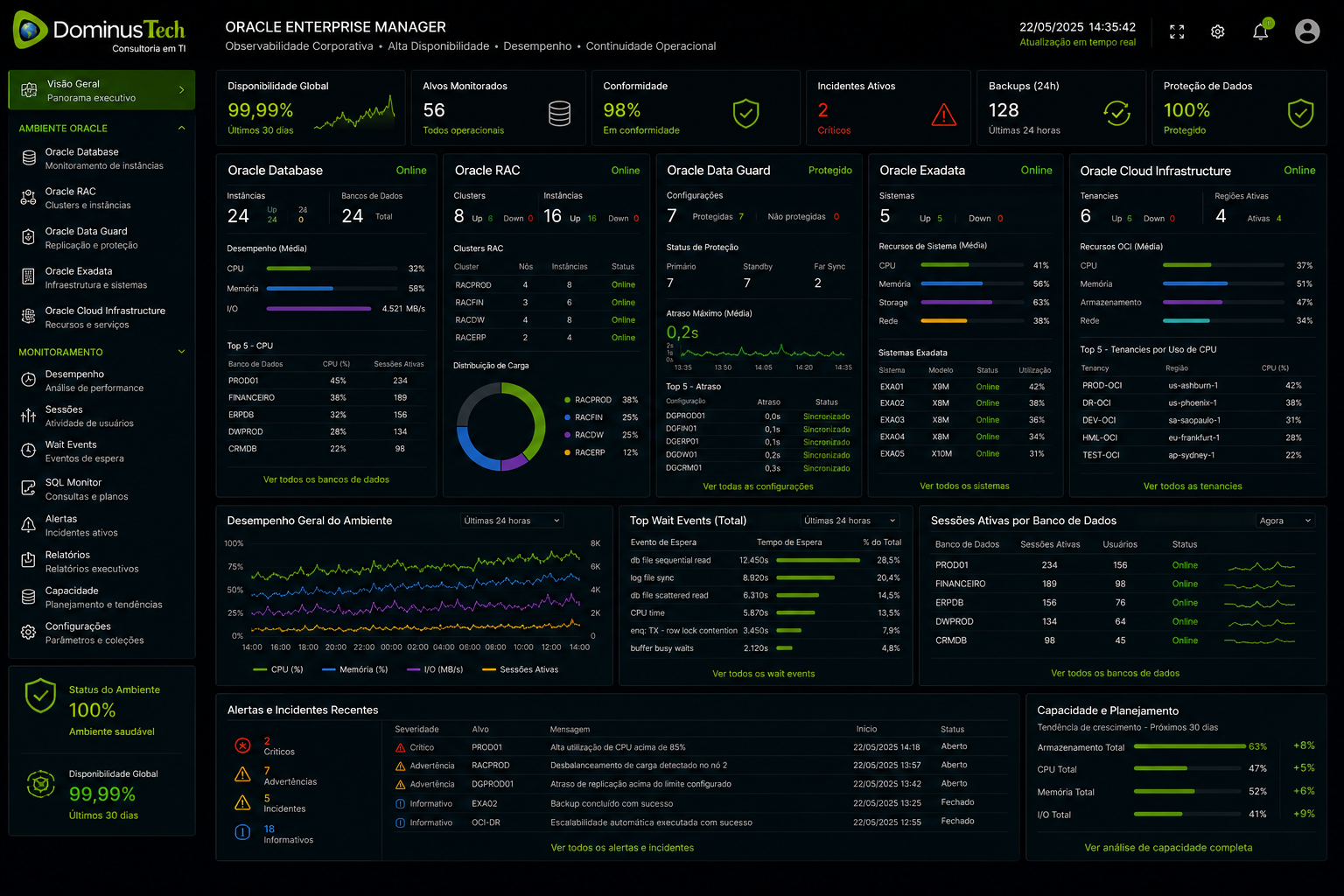
Task: Click PROD01 sessions sparkline
Action: coord(1260,566)
